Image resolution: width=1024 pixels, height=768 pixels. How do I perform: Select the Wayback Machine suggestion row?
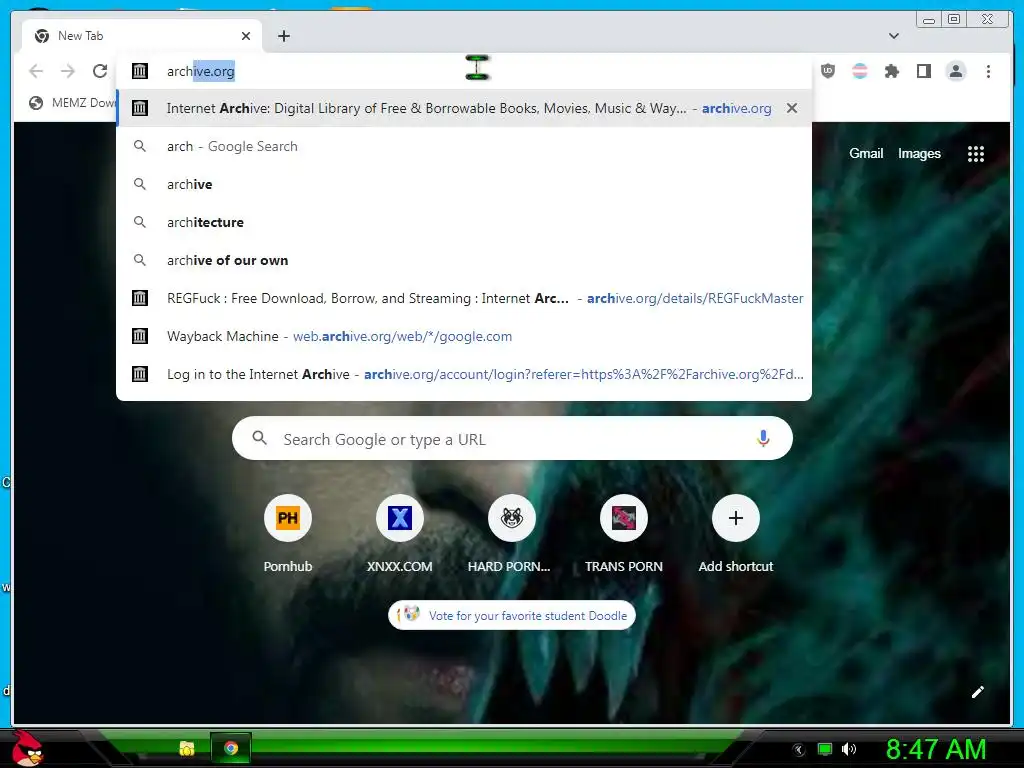[464, 336]
